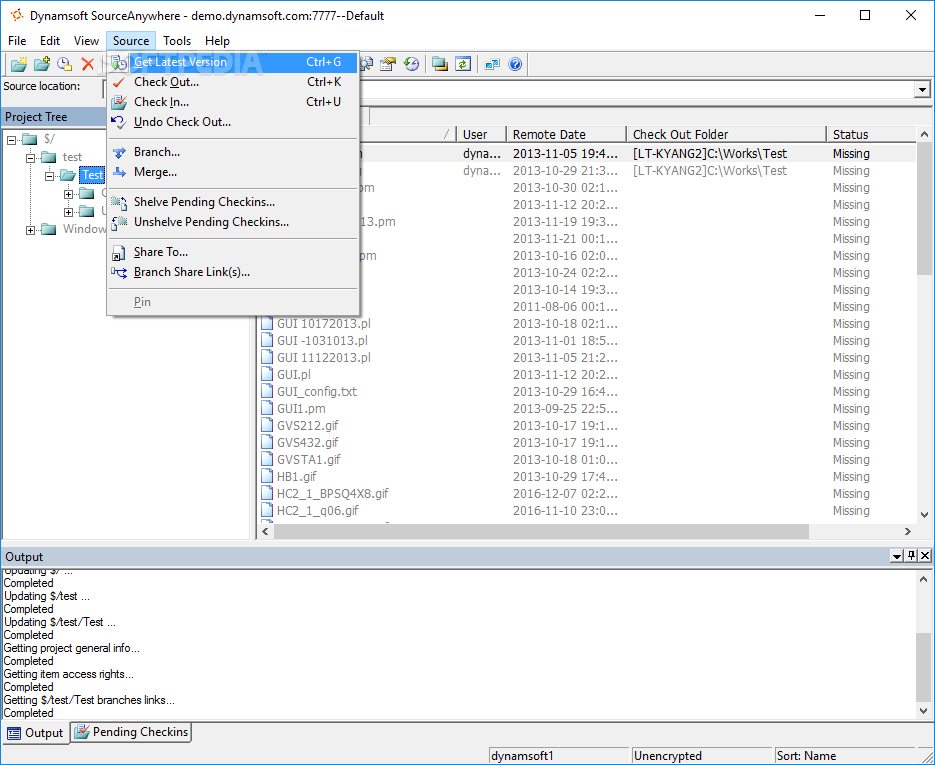This screenshot has height=765, width=935.
Task: Open Help via the blue question-mark icon
Action: [515, 64]
